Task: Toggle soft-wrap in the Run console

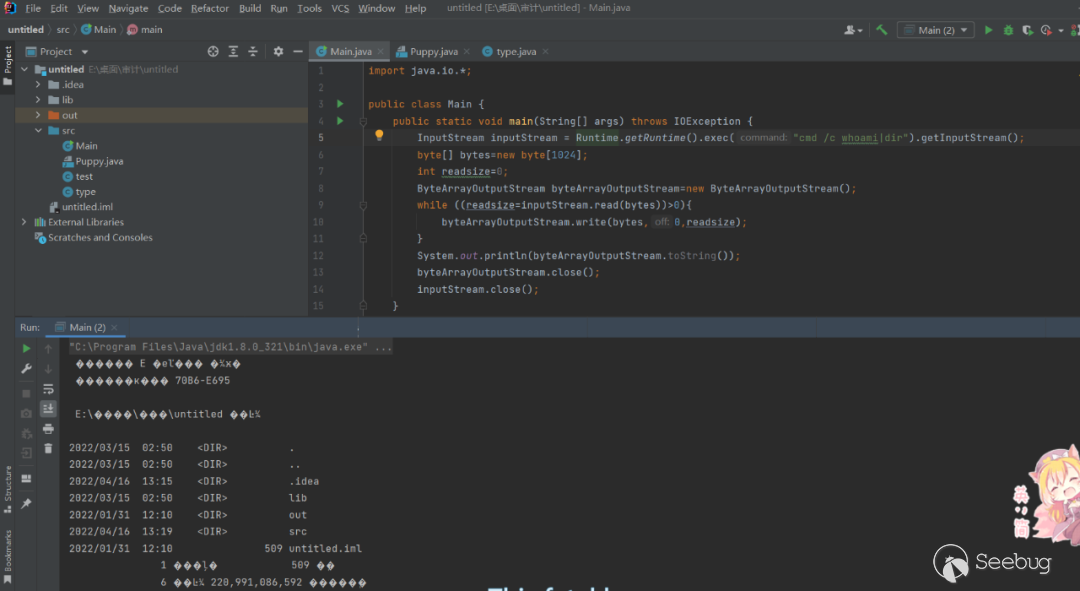Action: (x=48, y=389)
